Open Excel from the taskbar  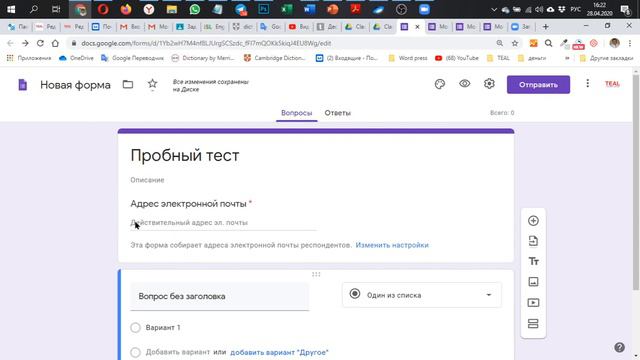pyautogui.click(x=287, y=9)
